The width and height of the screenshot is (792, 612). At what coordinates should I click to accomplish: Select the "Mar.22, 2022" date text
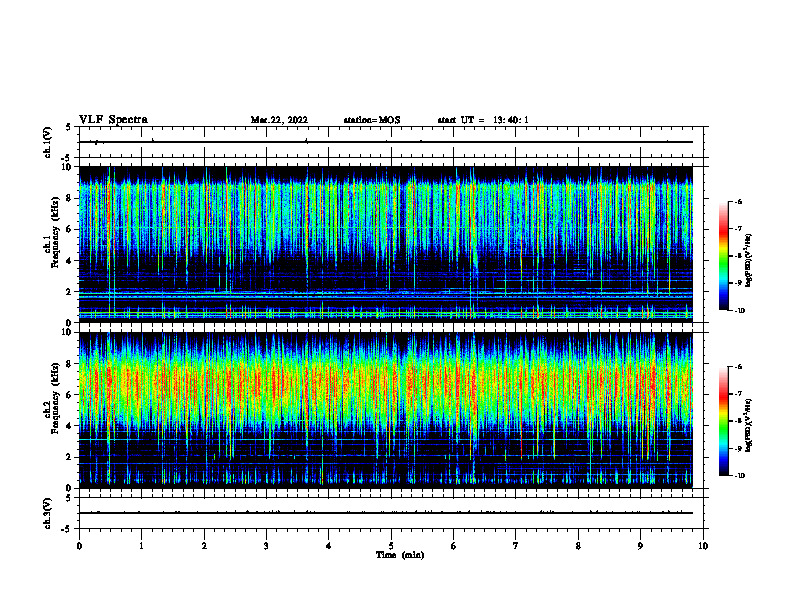click(279, 120)
